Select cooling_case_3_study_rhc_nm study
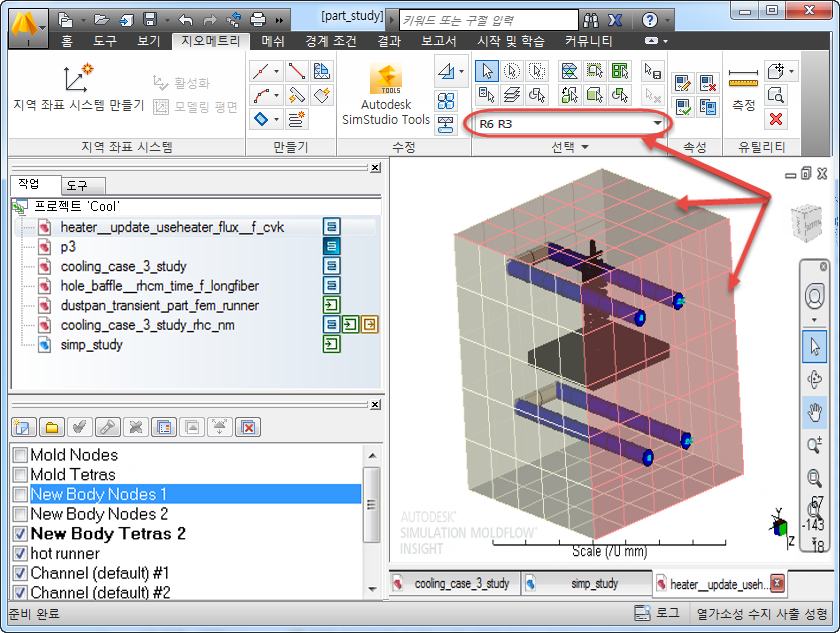This screenshot has width=840, height=633. 147,325
